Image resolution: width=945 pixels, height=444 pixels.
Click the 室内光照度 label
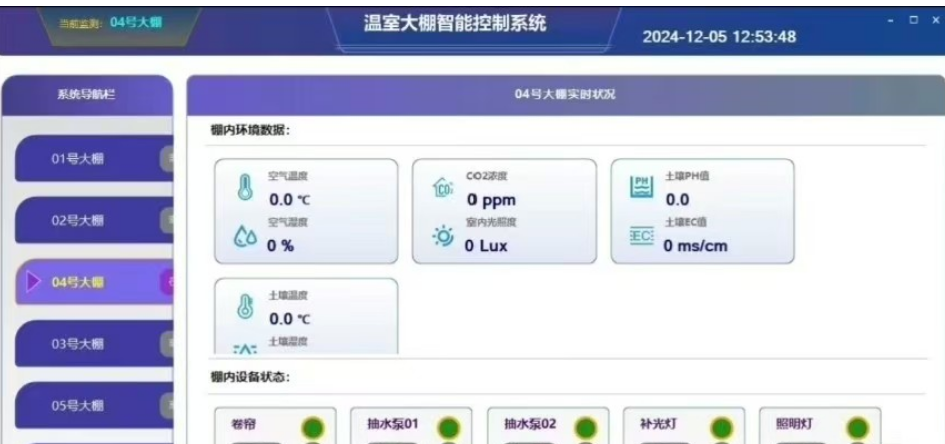tap(491, 222)
